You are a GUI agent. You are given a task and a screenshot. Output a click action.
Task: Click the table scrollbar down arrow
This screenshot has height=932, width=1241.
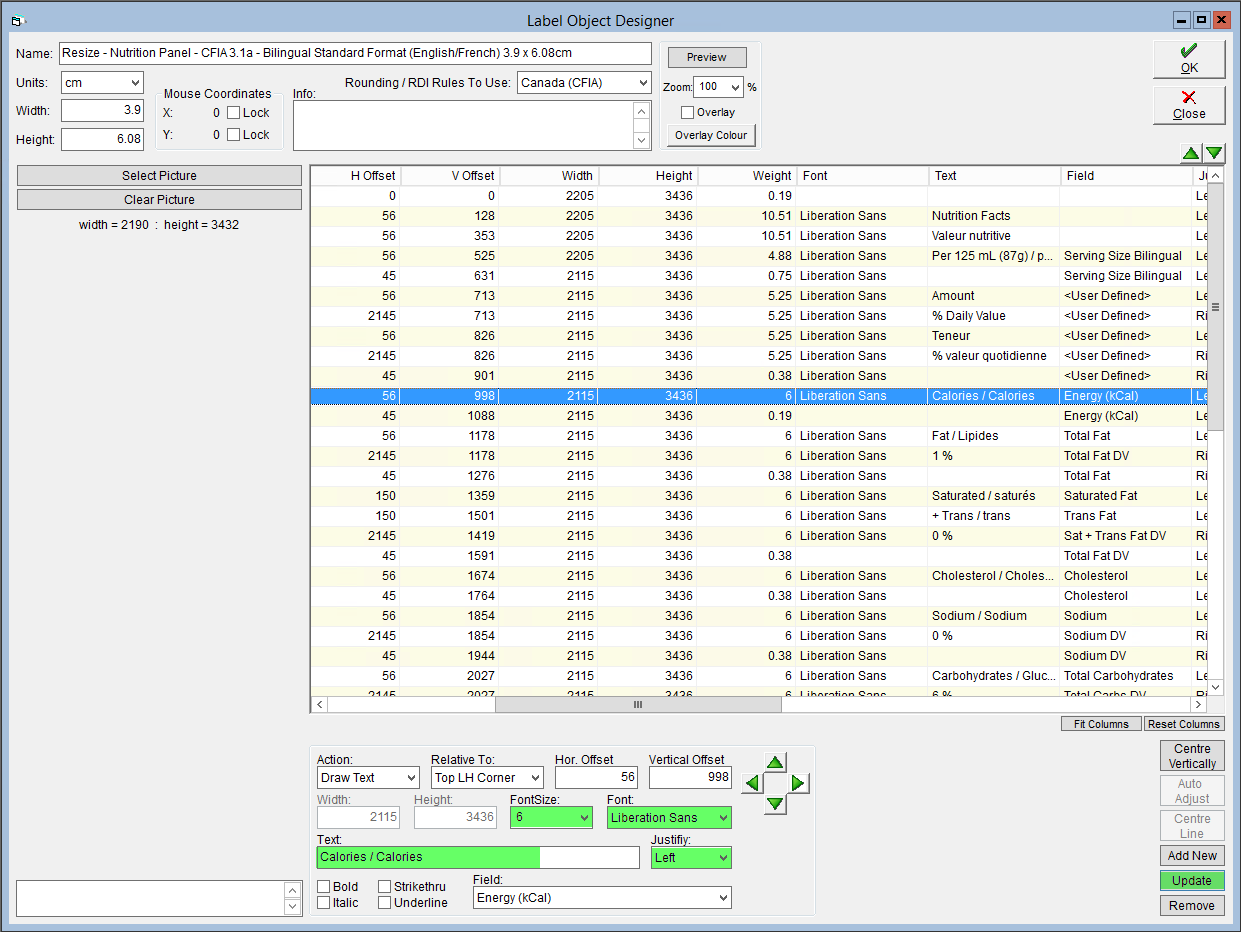(x=1216, y=688)
